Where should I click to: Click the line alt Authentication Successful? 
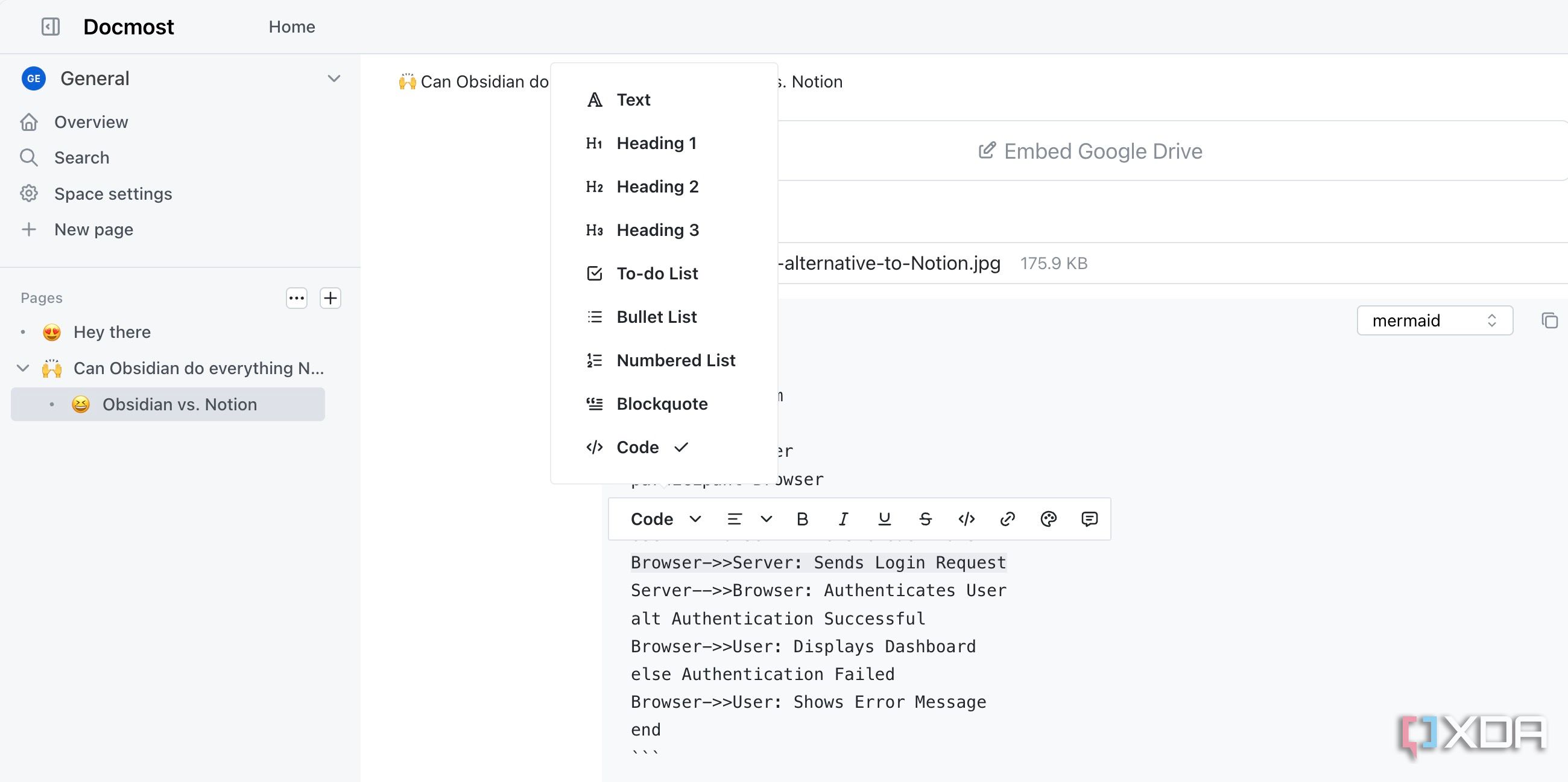point(778,618)
